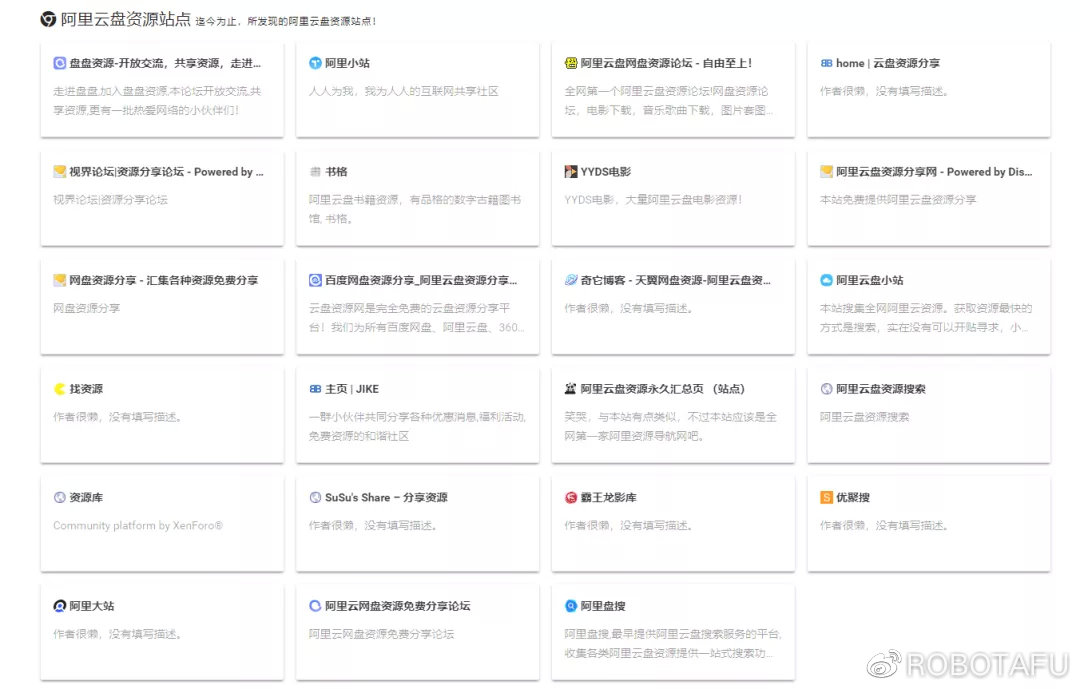Click the 找资源 yellow pacman icon

(60, 389)
